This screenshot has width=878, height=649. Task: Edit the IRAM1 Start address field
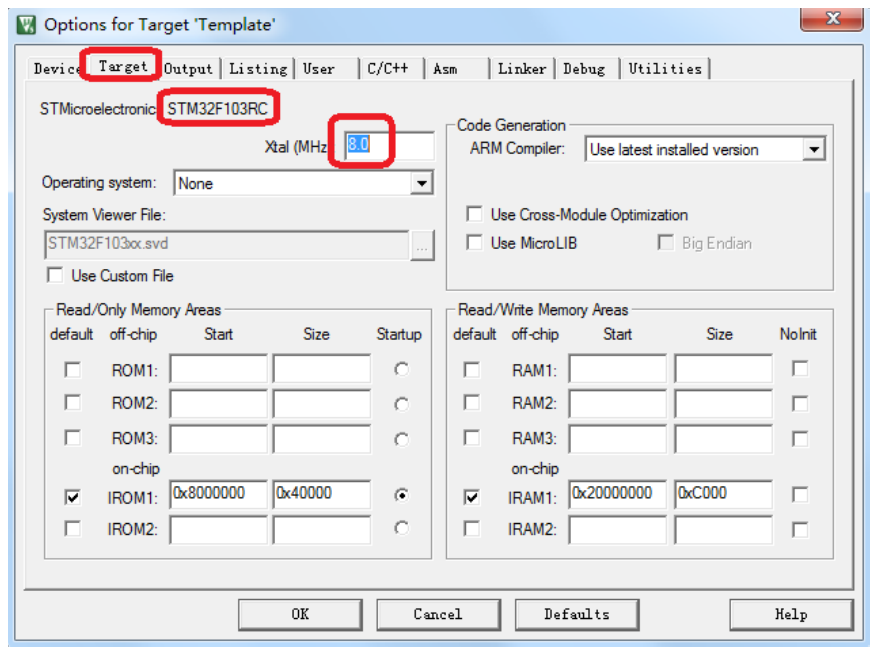click(x=618, y=494)
